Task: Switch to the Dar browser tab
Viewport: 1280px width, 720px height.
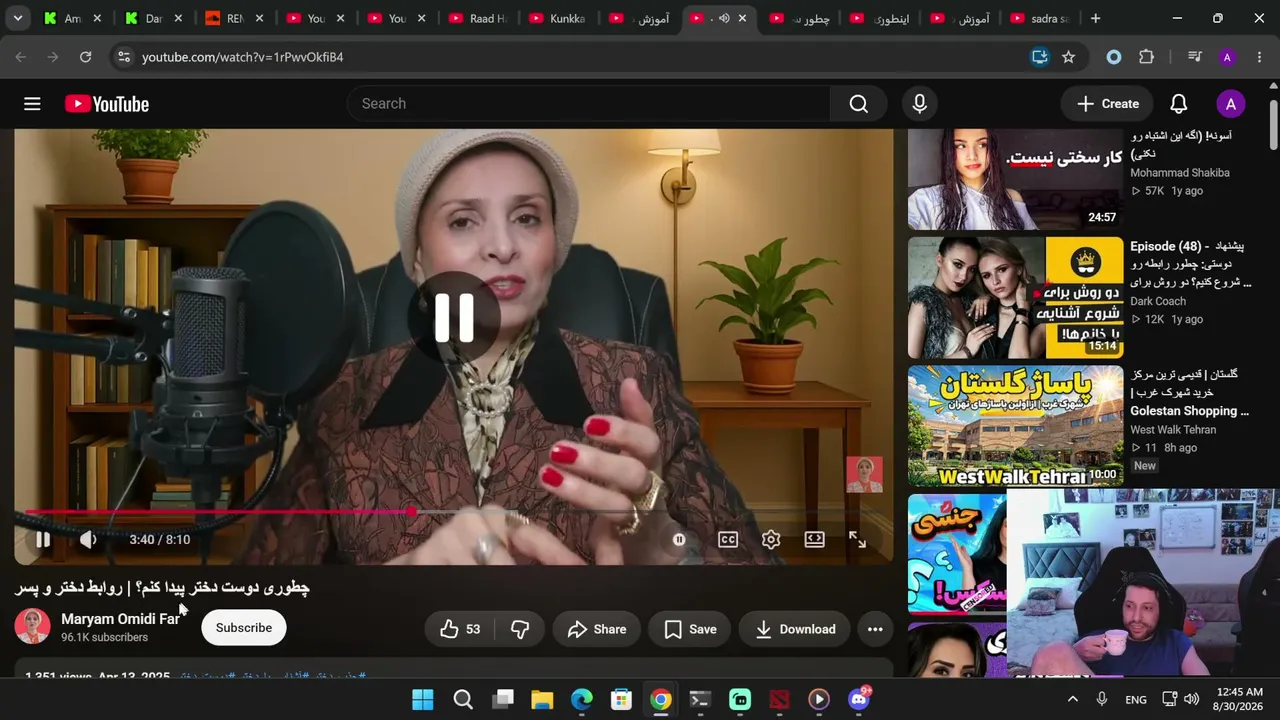Action: (153, 18)
